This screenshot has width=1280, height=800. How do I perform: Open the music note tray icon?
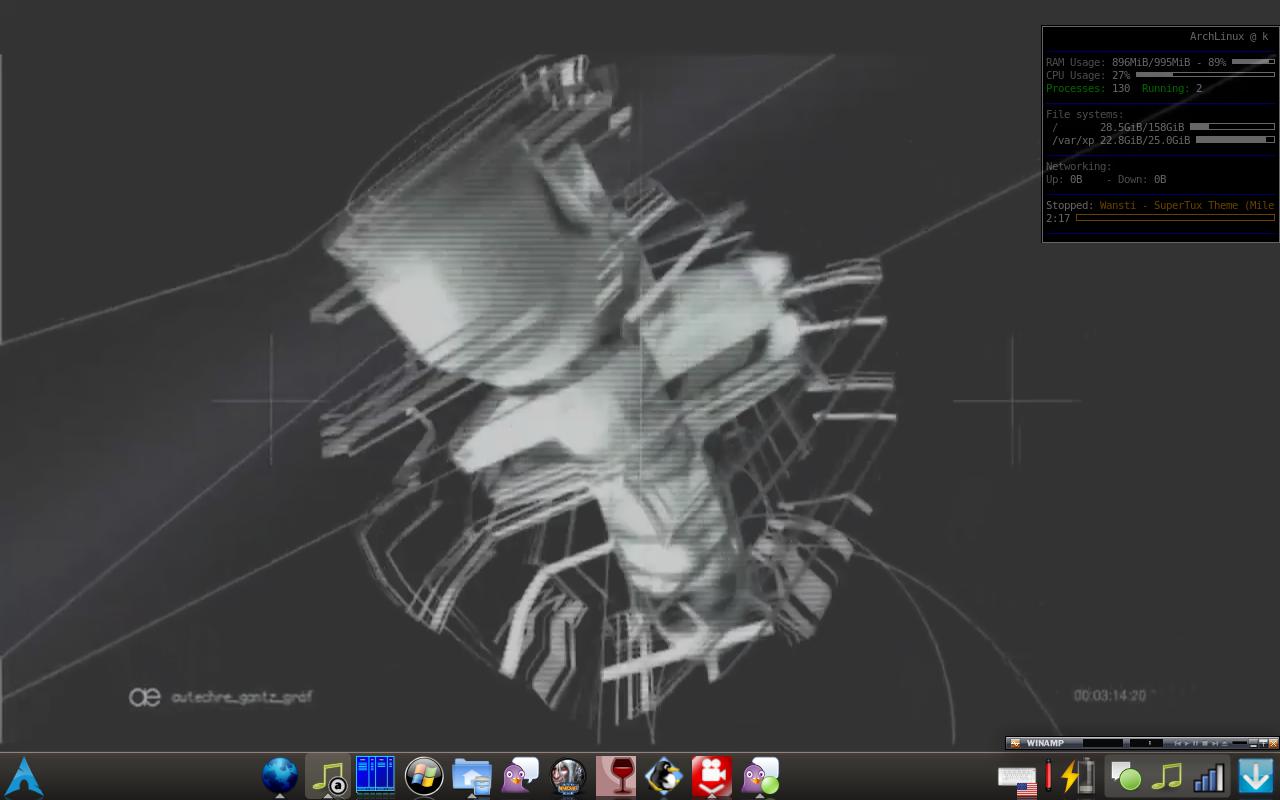(1167, 777)
